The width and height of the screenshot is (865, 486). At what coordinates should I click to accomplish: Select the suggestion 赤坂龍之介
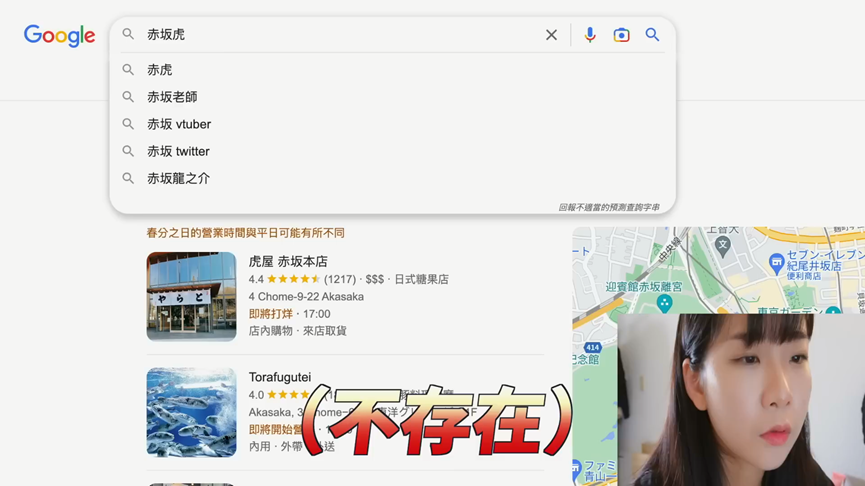178,178
